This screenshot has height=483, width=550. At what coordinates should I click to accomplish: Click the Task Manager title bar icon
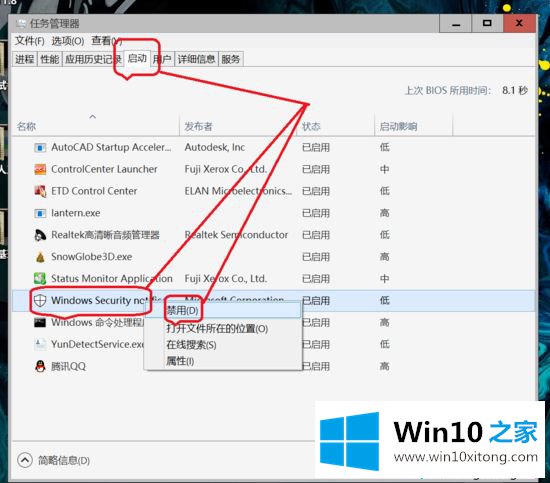21,24
